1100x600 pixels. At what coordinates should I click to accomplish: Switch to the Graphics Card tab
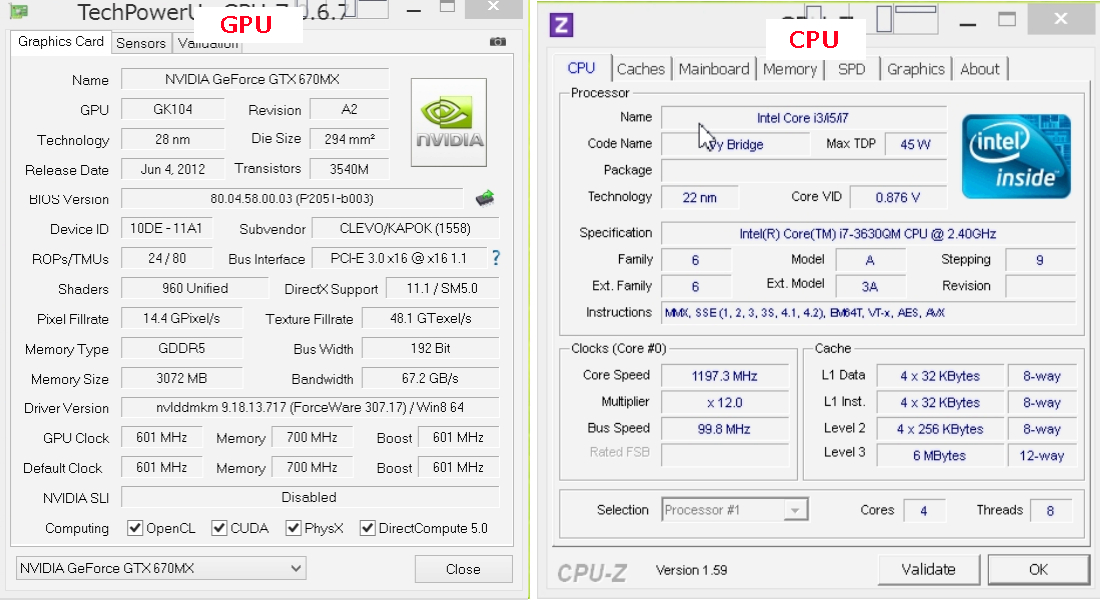coord(60,42)
